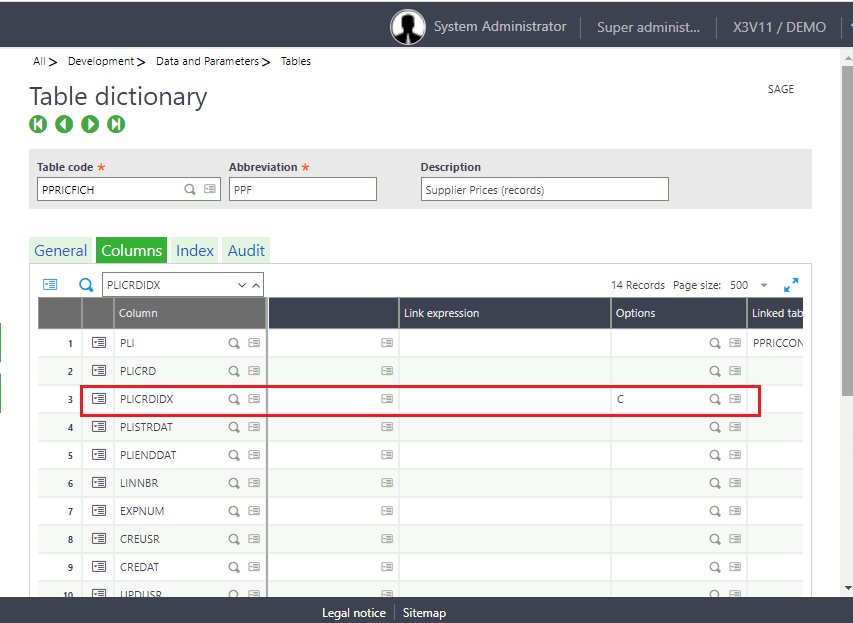Screen dimensions: 853x623
Task: Open the PLICRDIDX column filter dropdown
Action: [242, 284]
